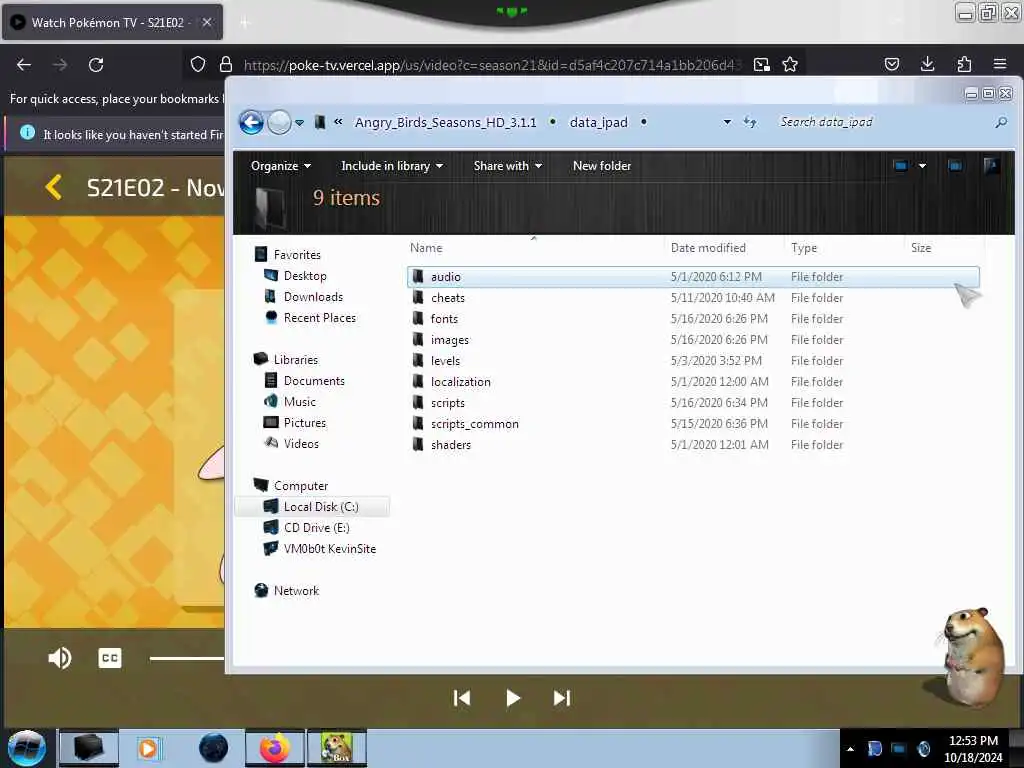Change the view icon in Explorer
Viewport: 1024px width, 768px height.
click(901, 166)
